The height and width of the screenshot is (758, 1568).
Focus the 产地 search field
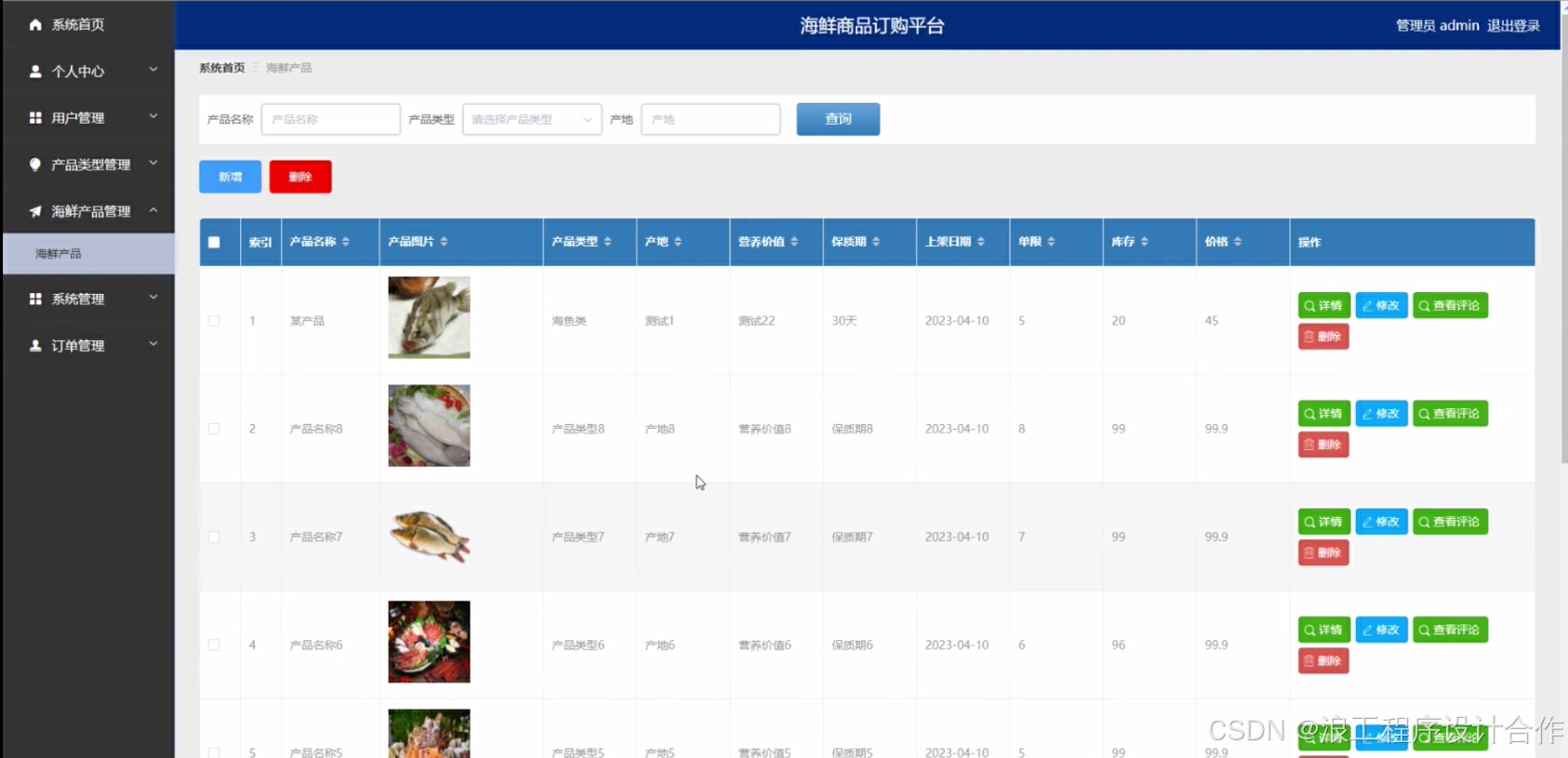click(x=711, y=119)
